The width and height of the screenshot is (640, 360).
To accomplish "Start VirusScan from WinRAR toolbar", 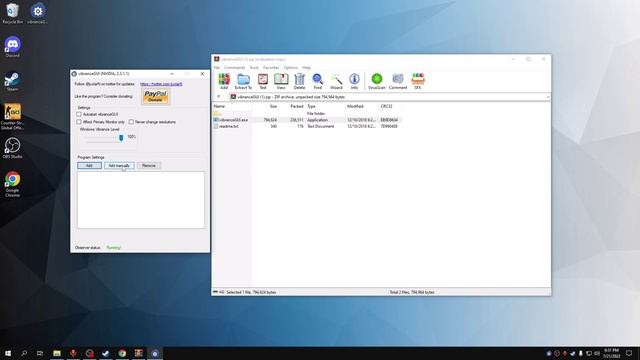I will (x=376, y=81).
